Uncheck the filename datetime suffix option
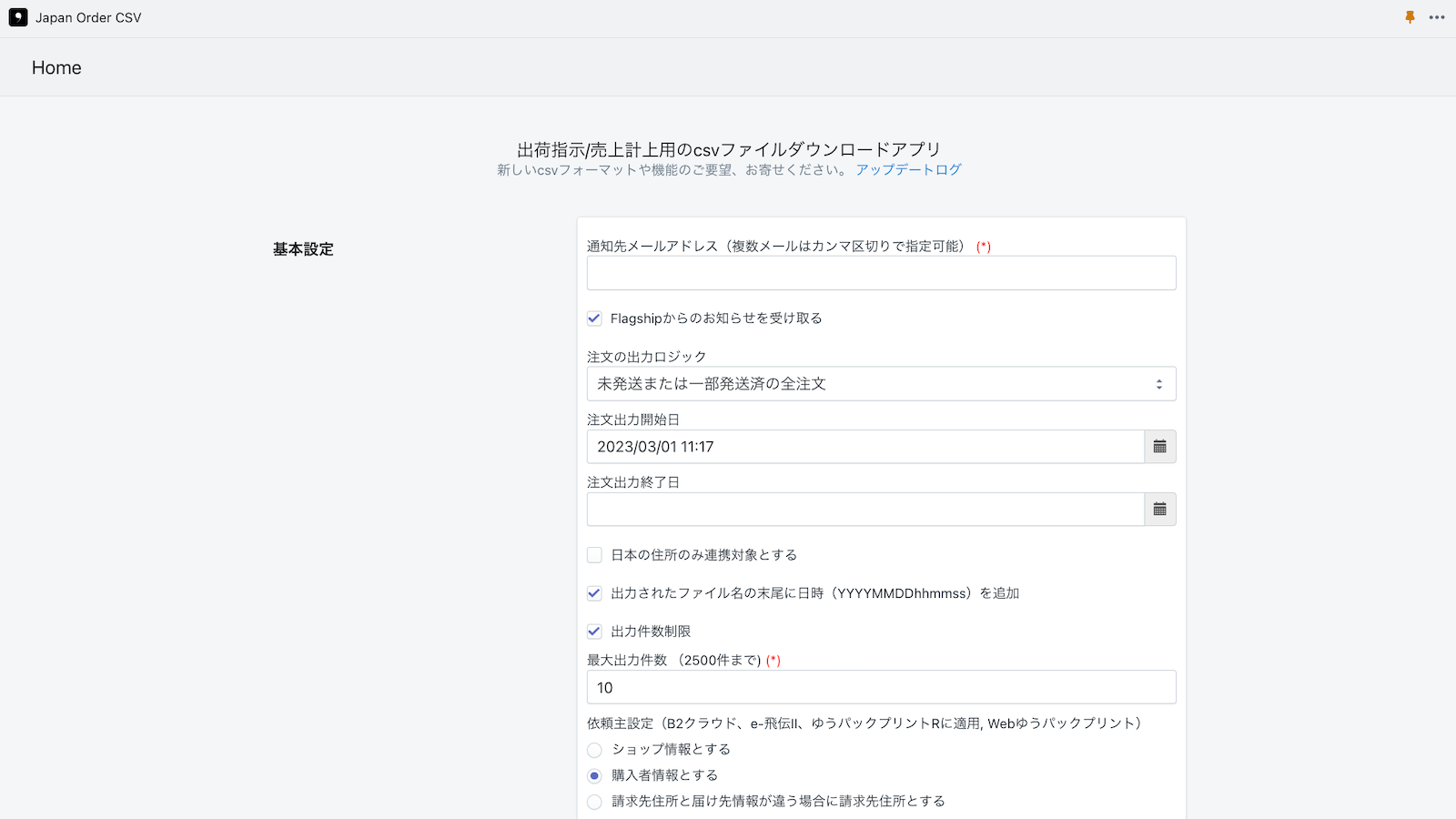This screenshot has width=1456, height=819. [594, 592]
